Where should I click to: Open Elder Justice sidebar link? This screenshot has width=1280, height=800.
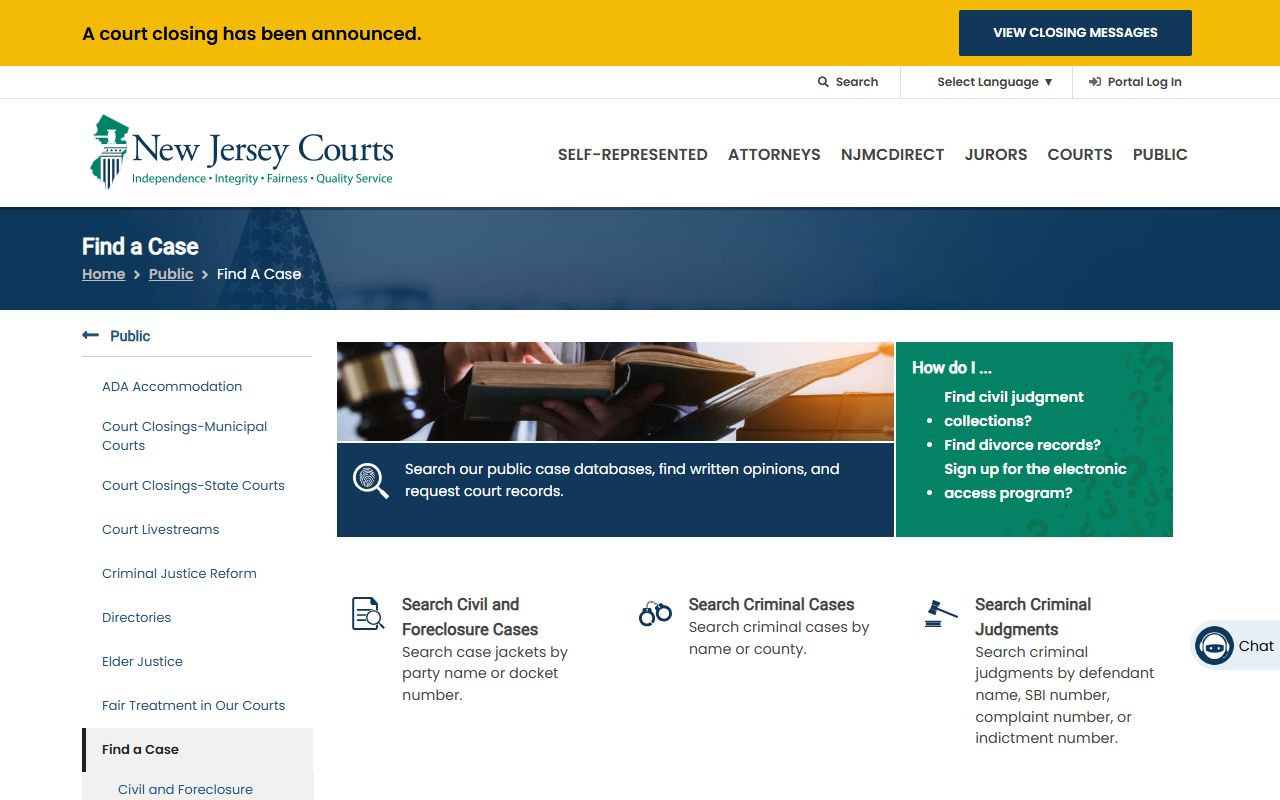[142, 661]
